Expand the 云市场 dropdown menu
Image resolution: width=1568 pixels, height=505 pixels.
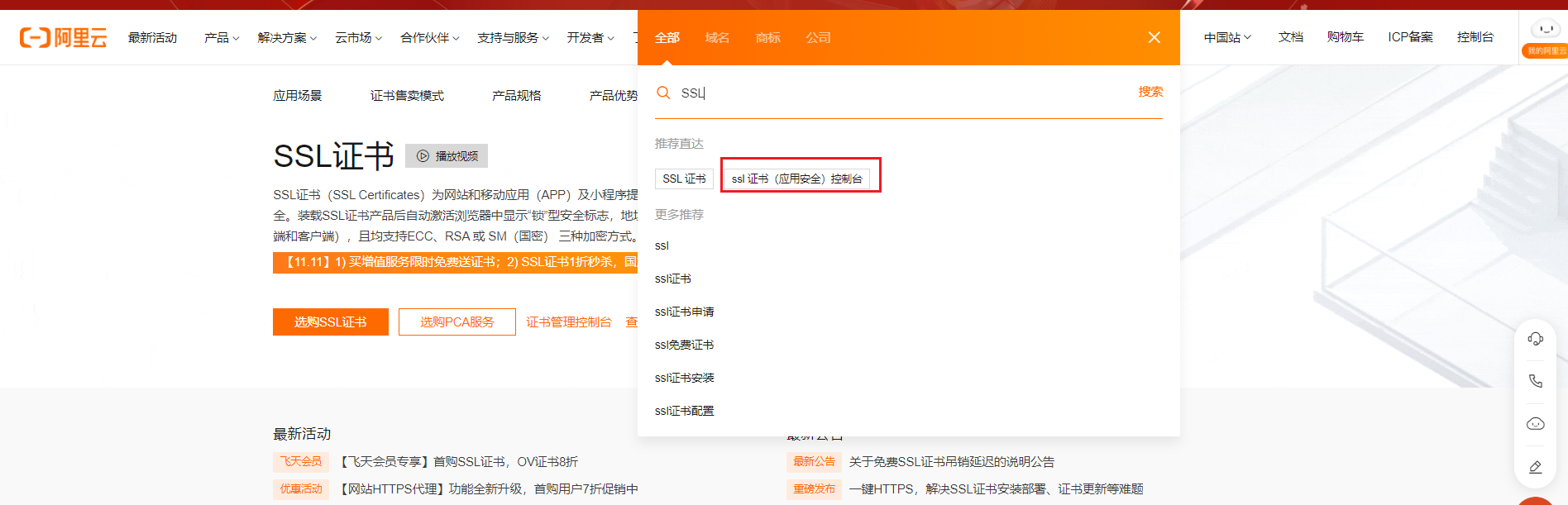tap(358, 38)
